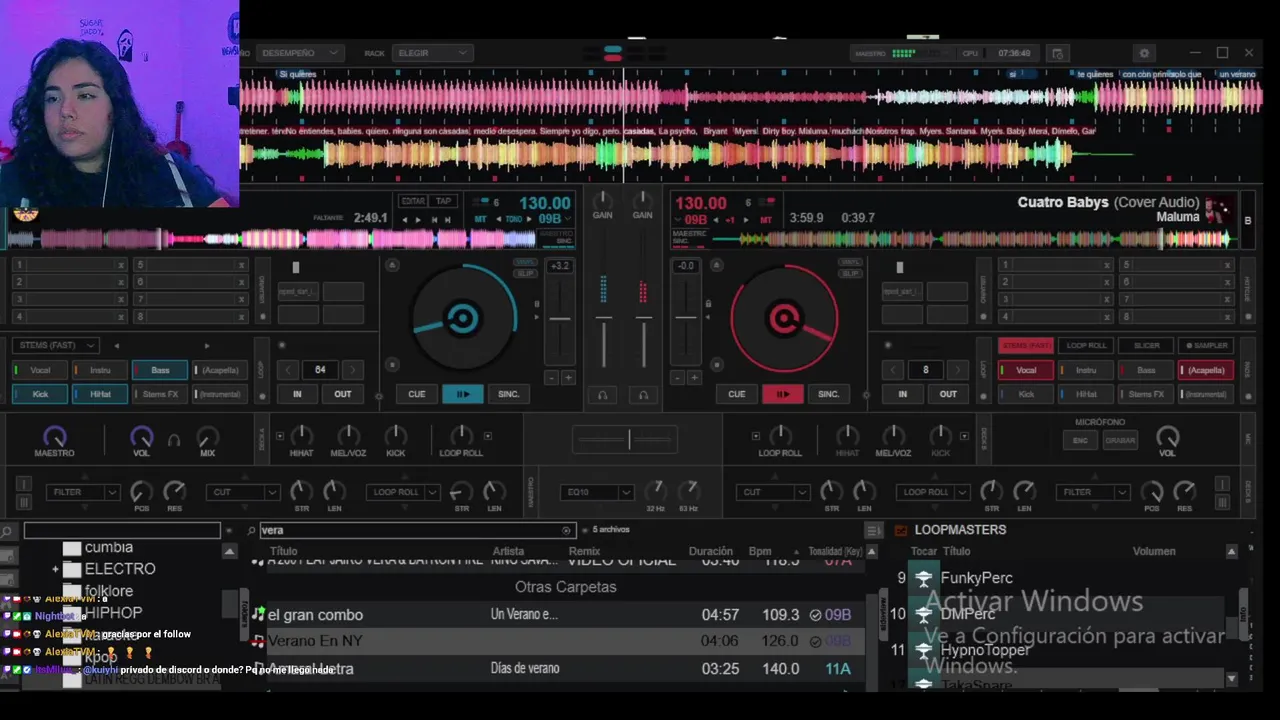This screenshot has width=1280, height=720.
Task: Toggle (Acapella) on the right deck
Action: 1206,370
